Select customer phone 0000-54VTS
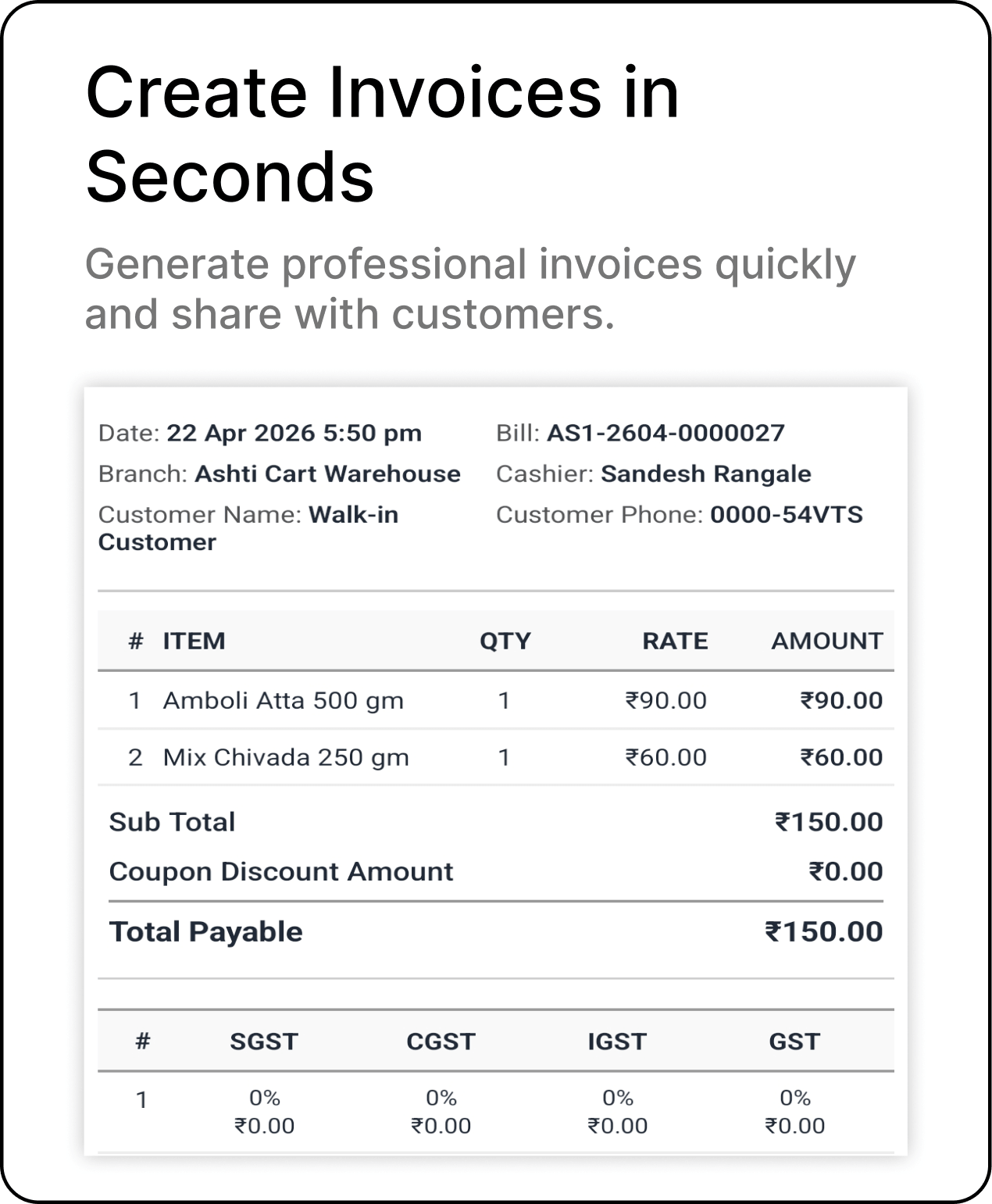 tap(787, 514)
